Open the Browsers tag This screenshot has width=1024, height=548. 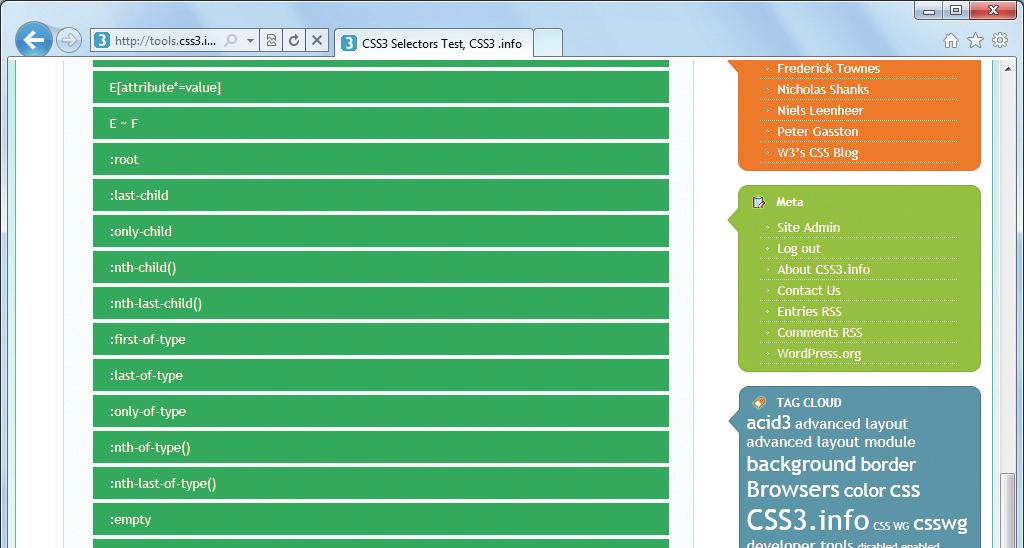tap(793, 489)
